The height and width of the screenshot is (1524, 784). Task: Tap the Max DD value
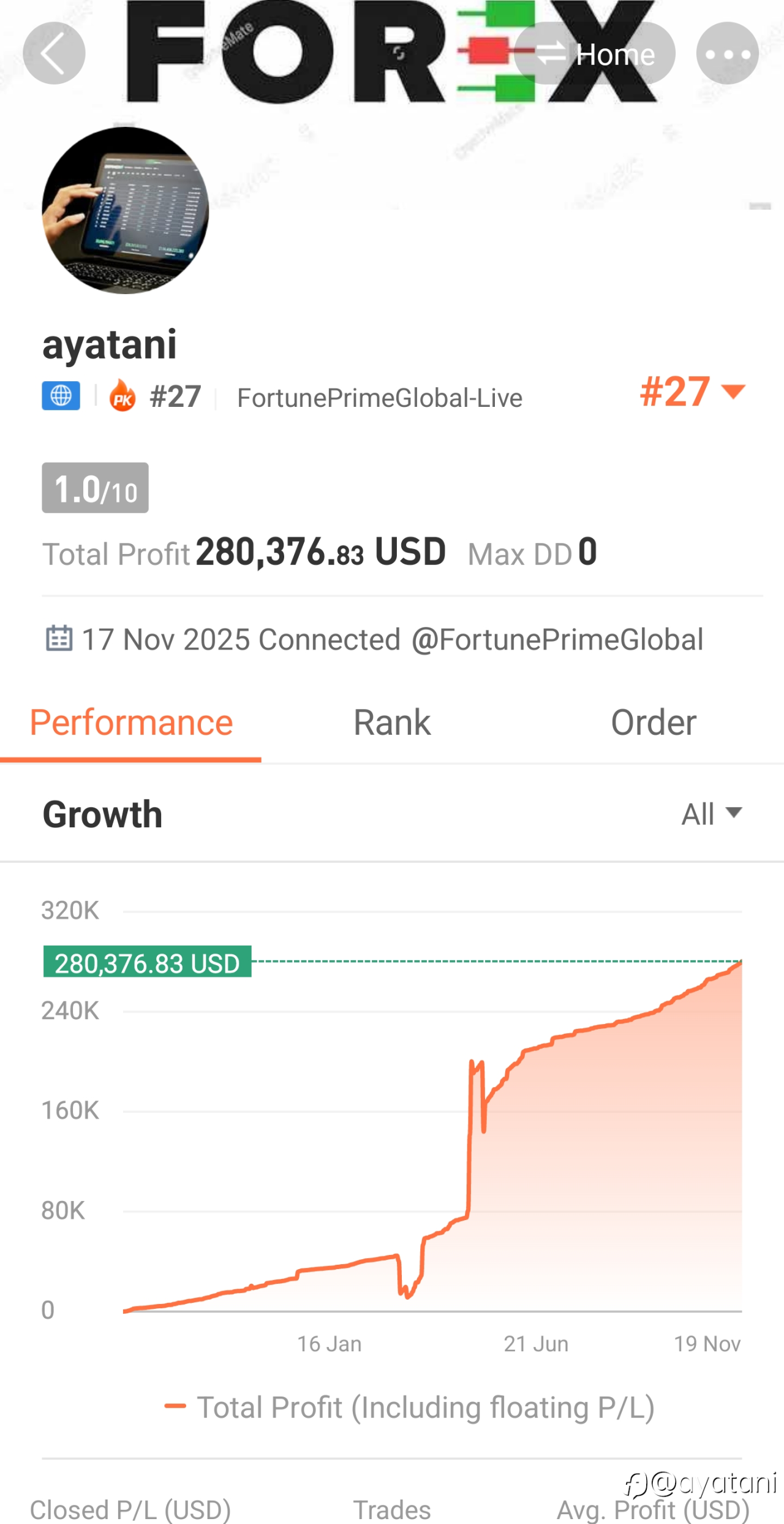(587, 552)
